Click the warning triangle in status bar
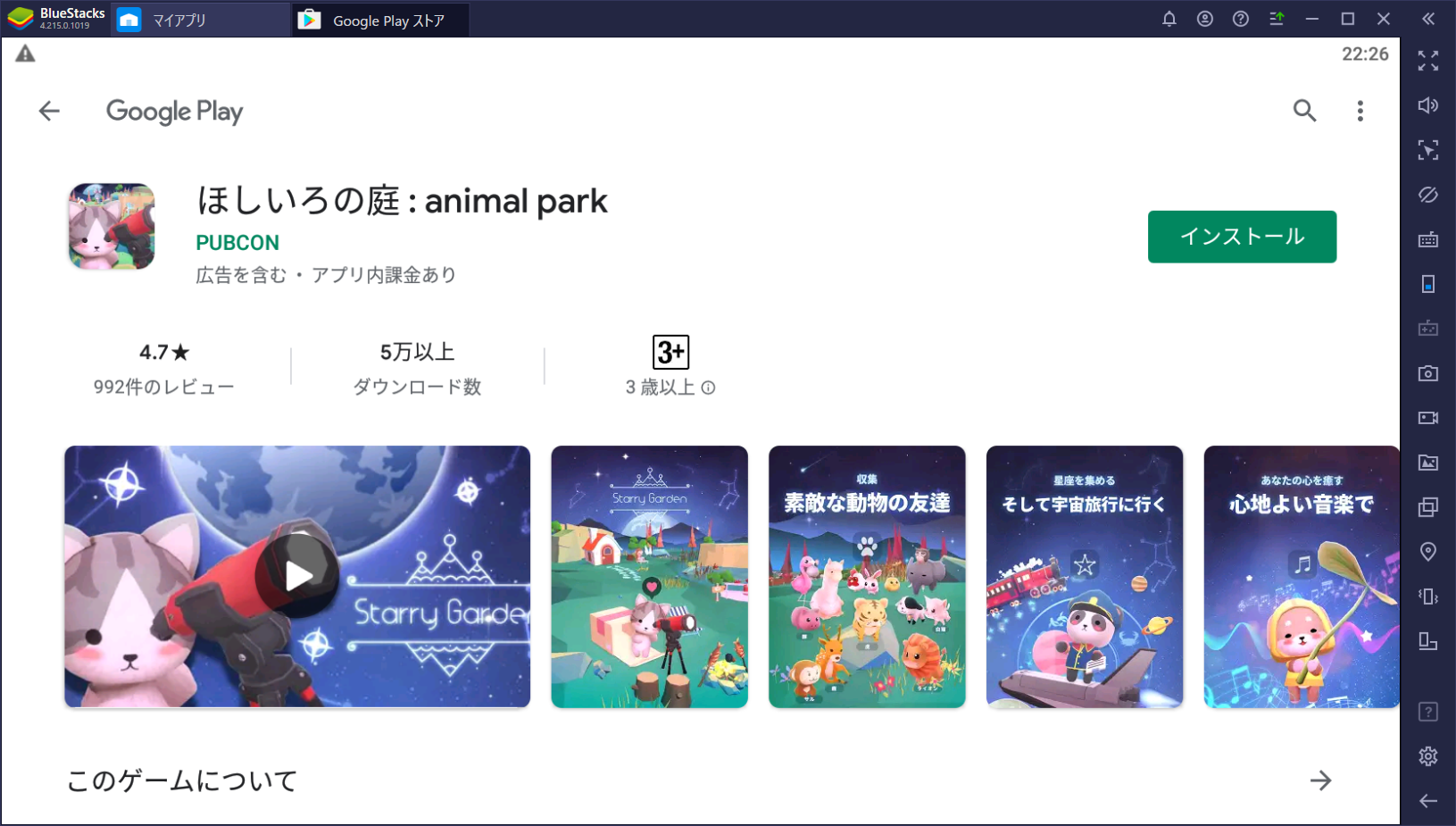Viewport: 1456px width, 826px height. (25, 54)
